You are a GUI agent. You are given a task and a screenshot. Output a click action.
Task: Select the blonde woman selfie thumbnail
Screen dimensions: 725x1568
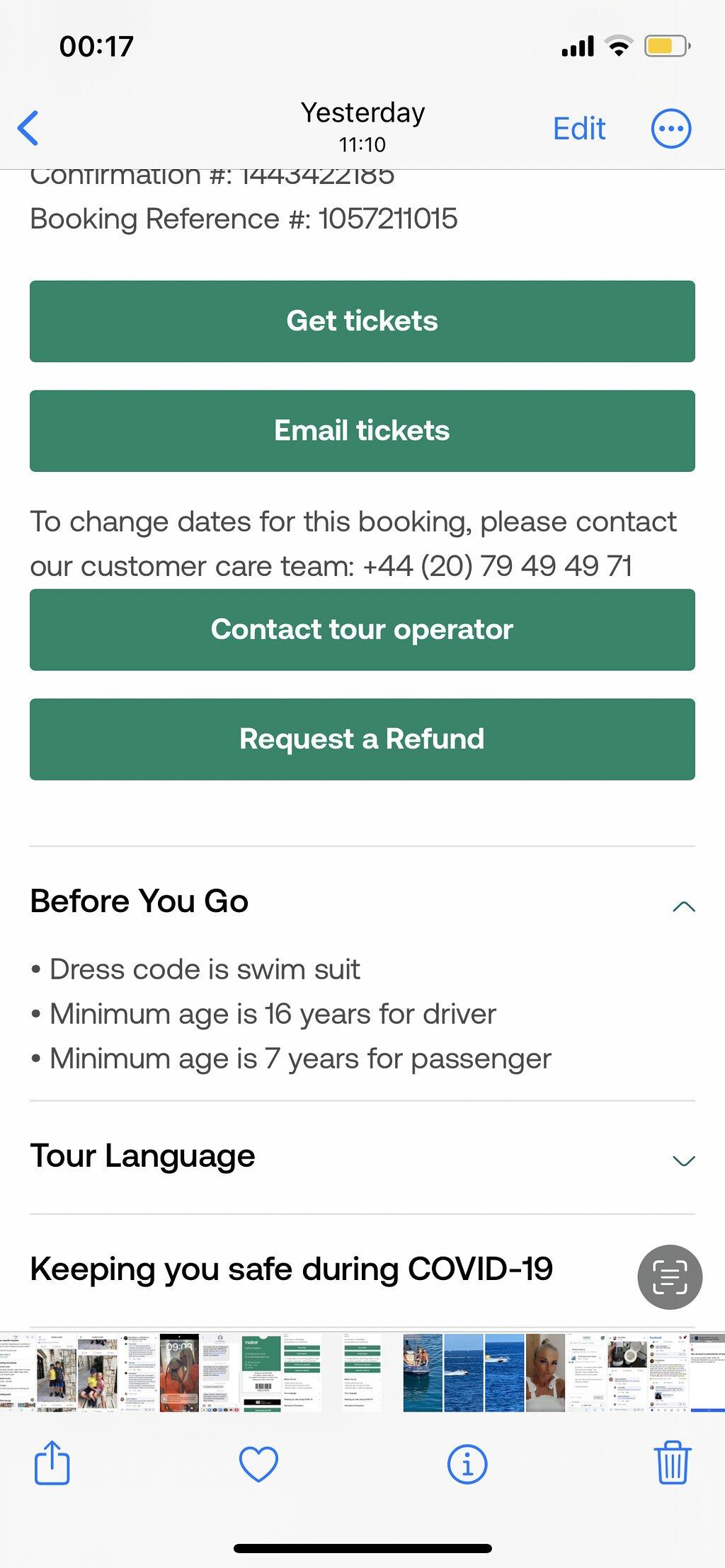tap(545, 1373)
